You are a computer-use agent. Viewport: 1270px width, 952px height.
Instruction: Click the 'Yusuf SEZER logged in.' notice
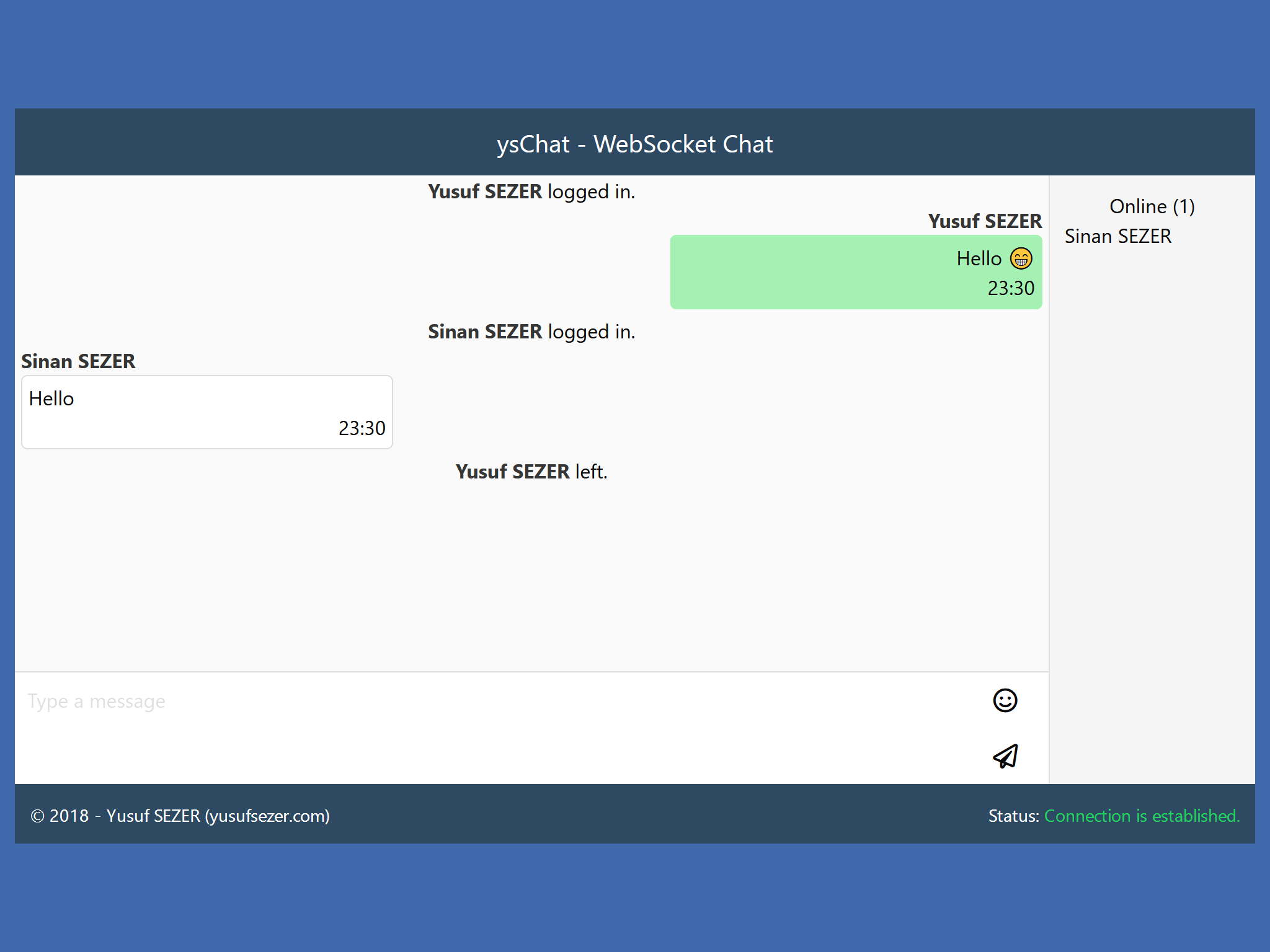(531, 192)
